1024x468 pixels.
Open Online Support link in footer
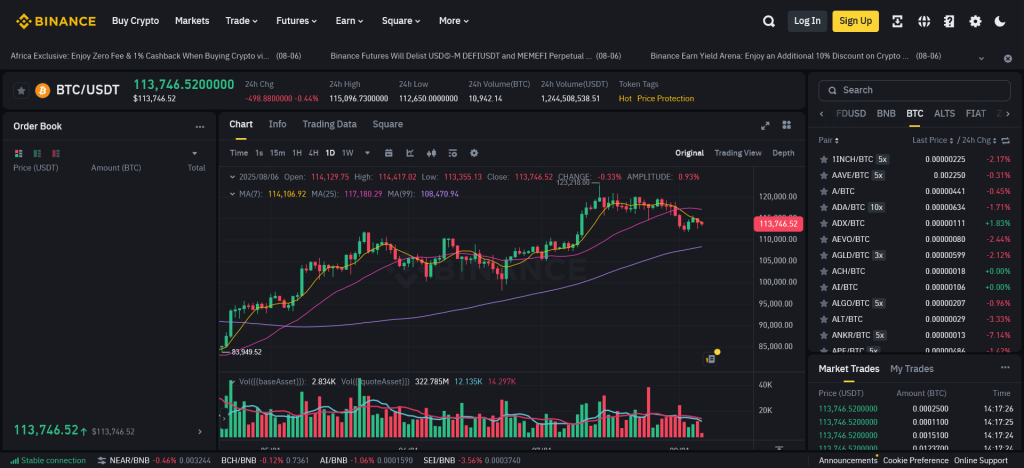[x=980, y=460]
